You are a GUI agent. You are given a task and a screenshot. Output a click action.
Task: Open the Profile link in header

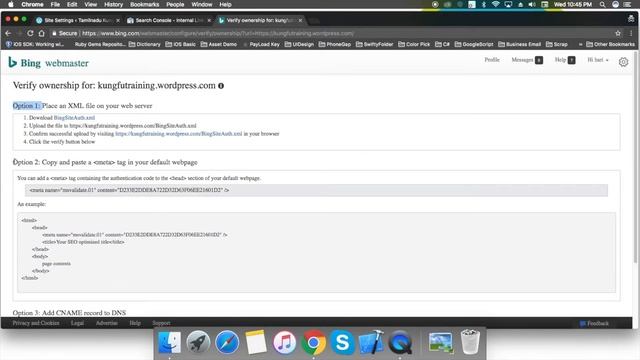pos(492,60)
